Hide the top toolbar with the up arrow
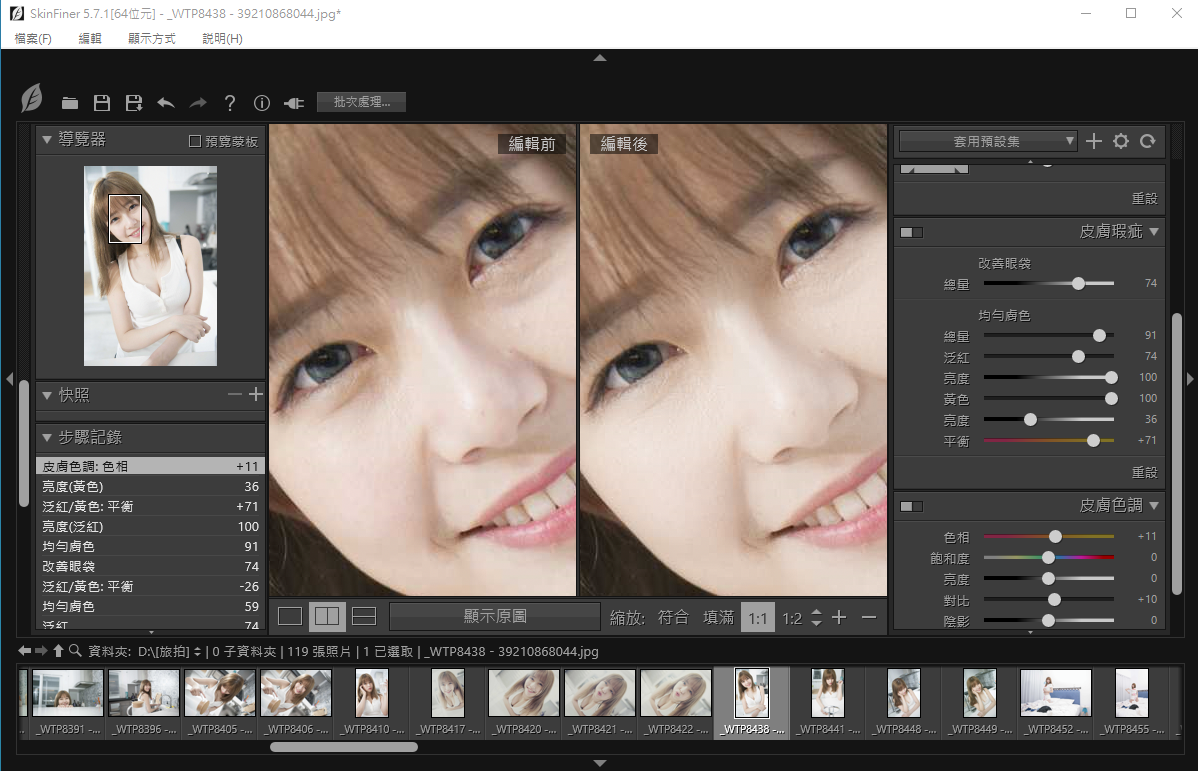This screenshot has width=1198, height=771. tap(600, 57)
